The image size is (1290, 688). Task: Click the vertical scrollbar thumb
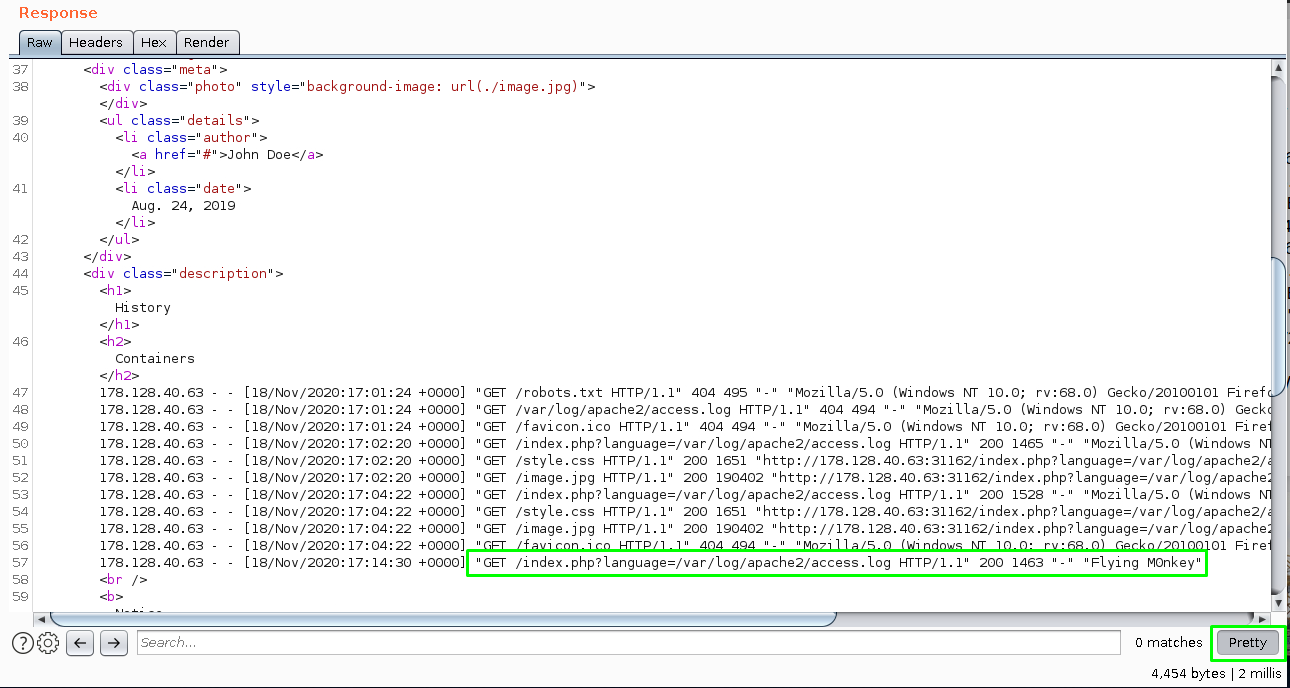(x=1277, y=420)
